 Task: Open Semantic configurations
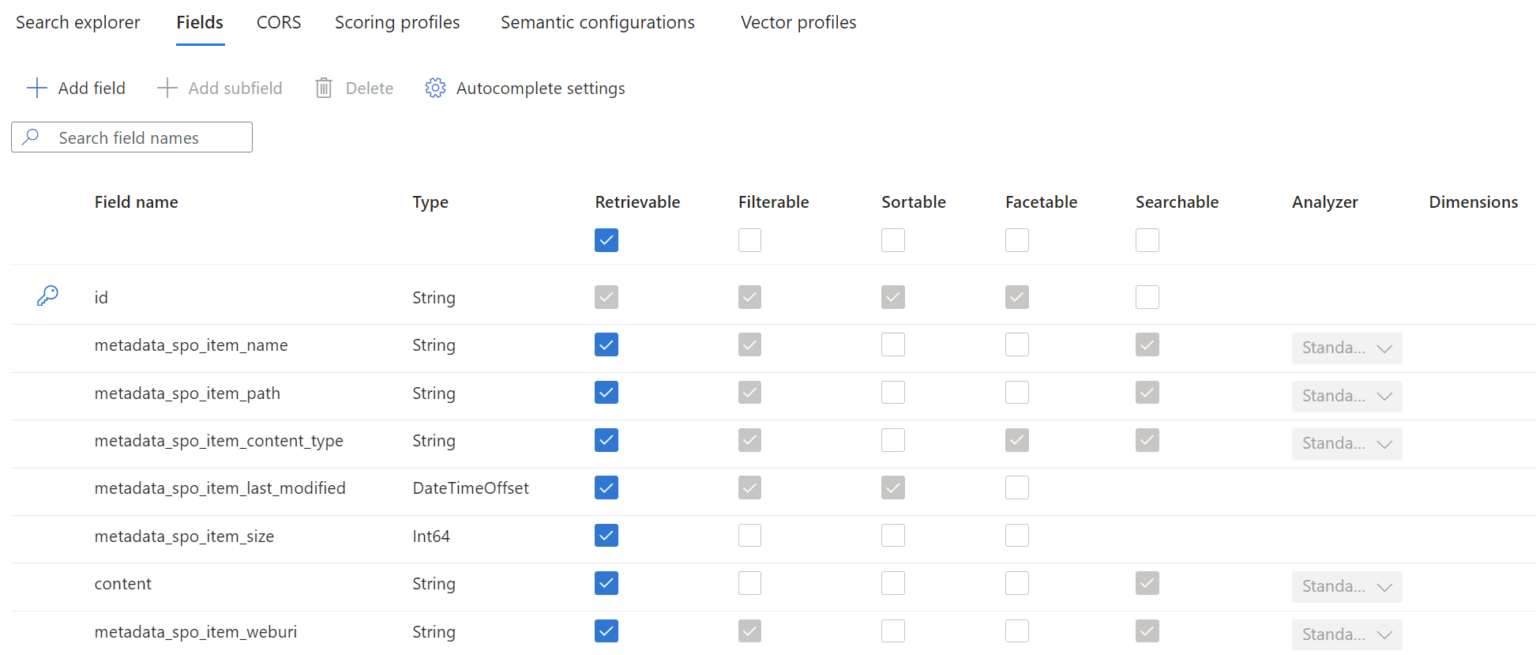click(597, 22)
